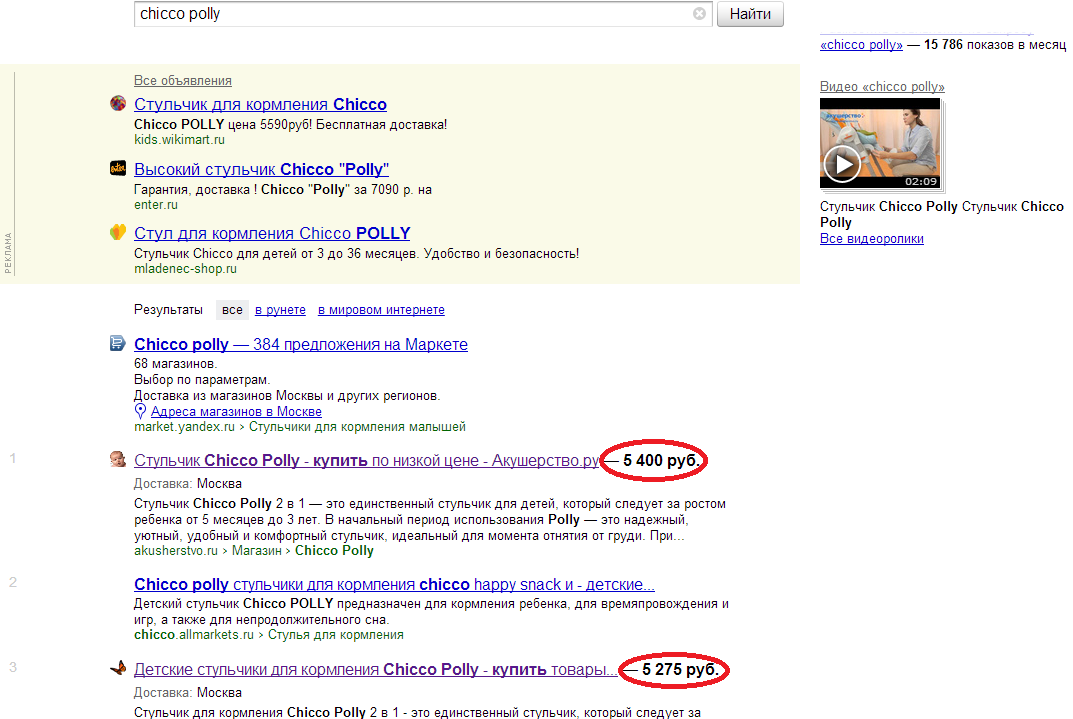The image size is (1073, 719).
Task: Click the mladenec-shop favicon beside Стул для кормления
Action: [x=118, y=233]
